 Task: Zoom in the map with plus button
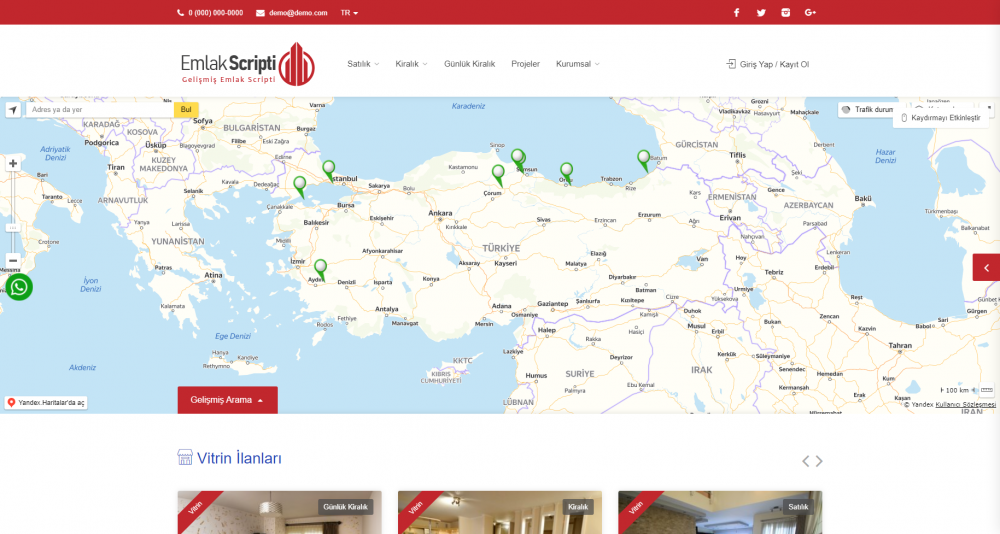[13, 163]
